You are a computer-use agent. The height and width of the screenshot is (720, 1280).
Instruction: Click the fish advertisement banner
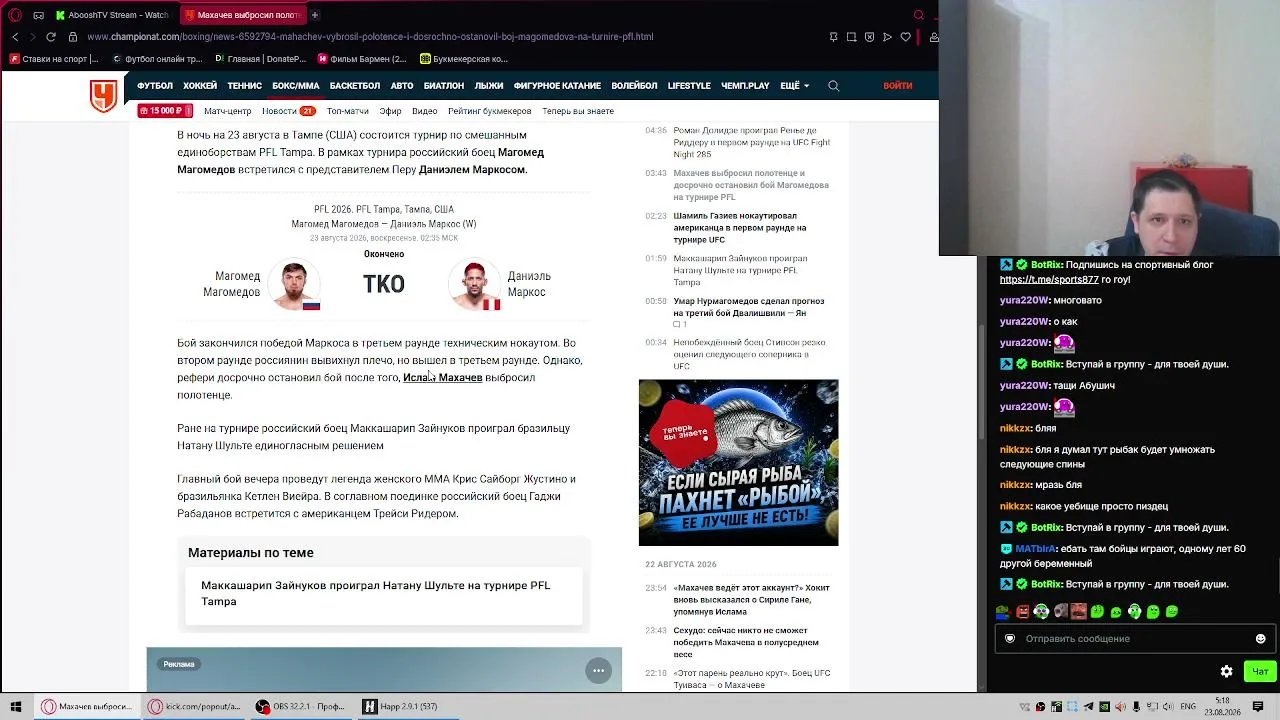739,463
